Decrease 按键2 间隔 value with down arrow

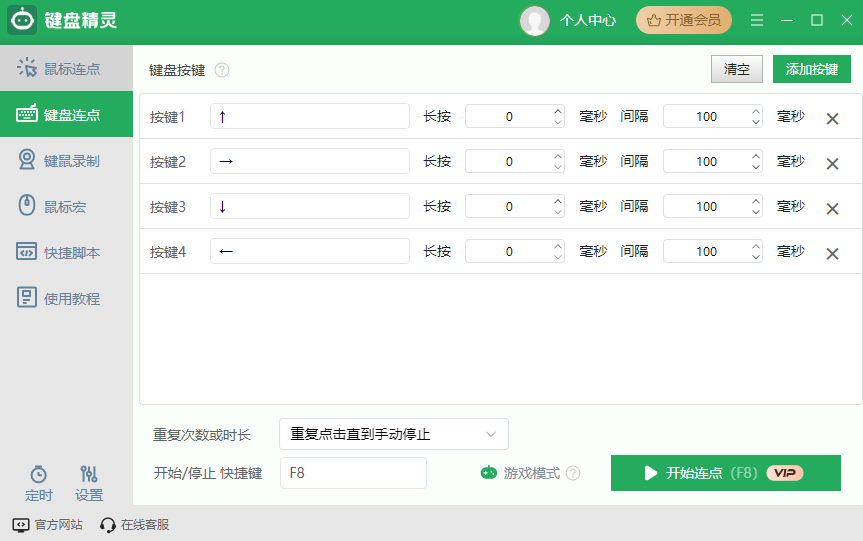756,167
